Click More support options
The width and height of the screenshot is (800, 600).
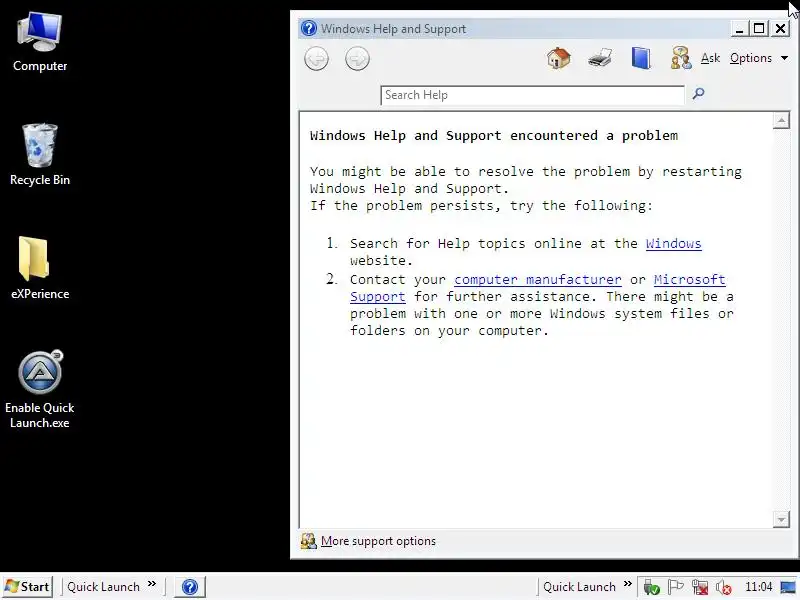(378, 541)
